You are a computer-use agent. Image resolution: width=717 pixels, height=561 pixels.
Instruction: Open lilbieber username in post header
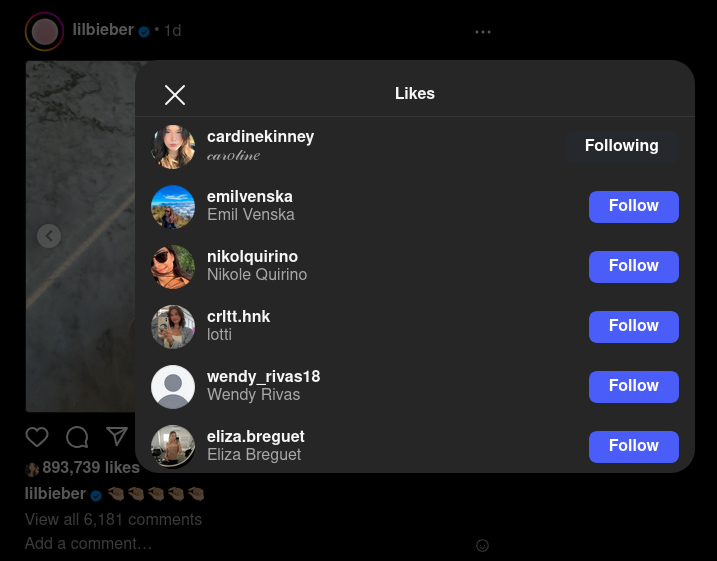click(x=103, y=30)
